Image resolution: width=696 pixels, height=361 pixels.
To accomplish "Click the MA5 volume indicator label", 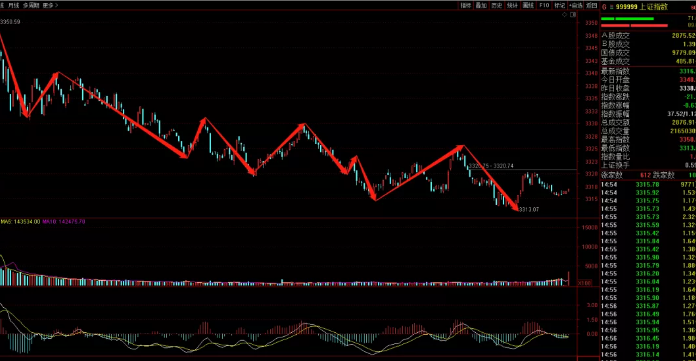I will [20, 221].
